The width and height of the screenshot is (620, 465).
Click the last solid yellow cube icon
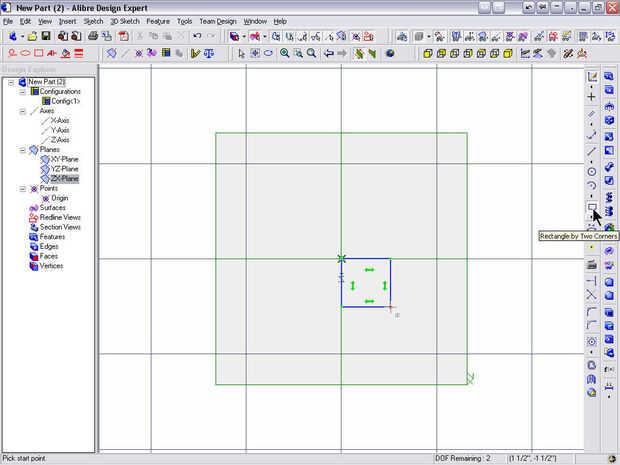click(508, 53)
